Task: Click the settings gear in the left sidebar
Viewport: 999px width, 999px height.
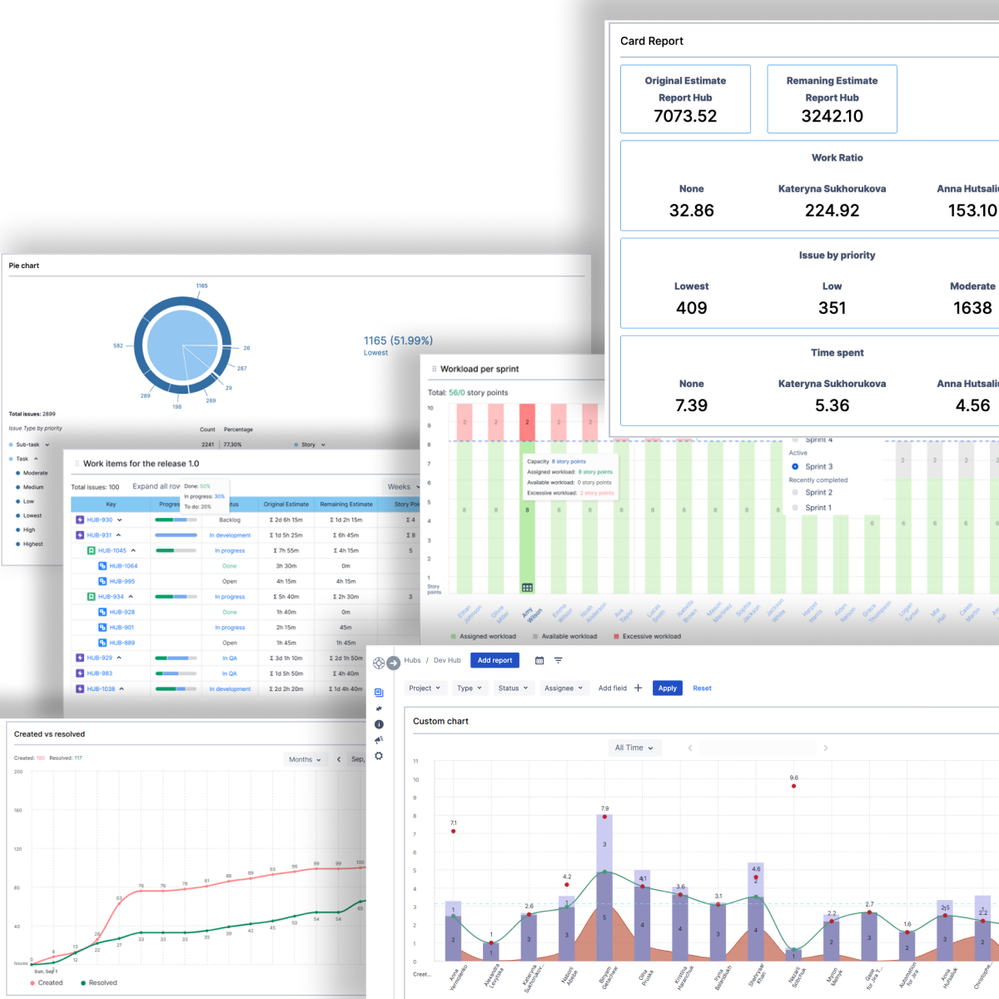Action: pyautogui.click(x=379, y=756)
